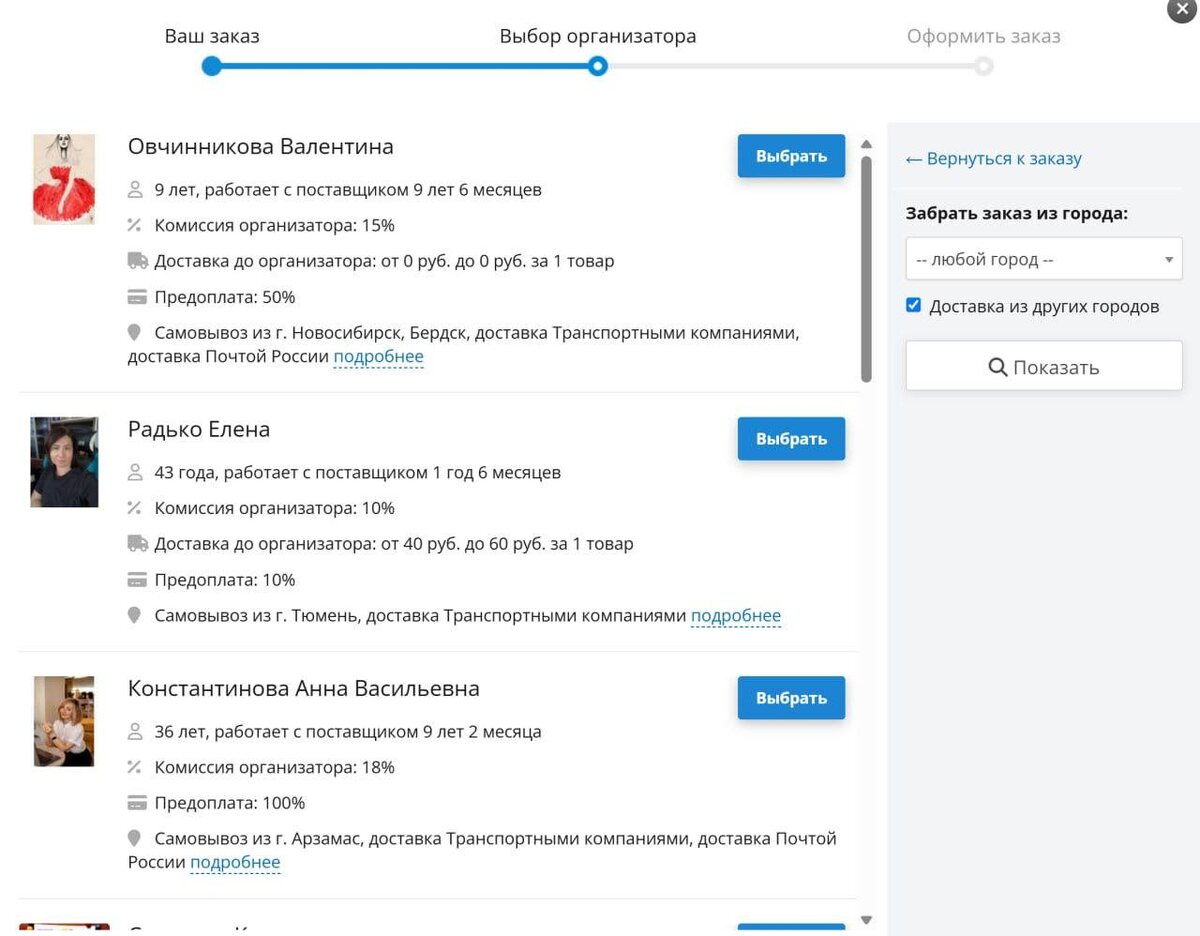The width and height of the screenshot is (1200, 936).
Task: Go to the Оформить заказ step
Action: 983,66
